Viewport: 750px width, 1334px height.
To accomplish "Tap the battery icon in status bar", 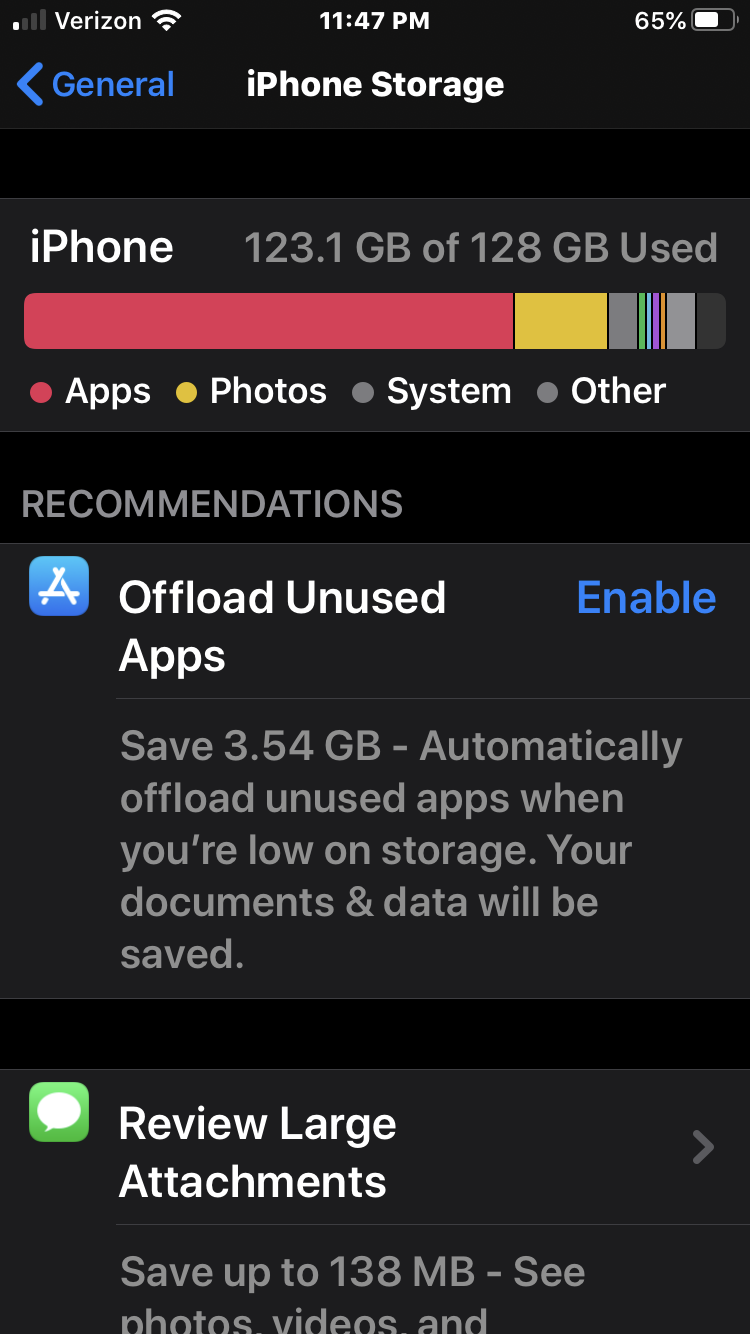I will point(714,20).
